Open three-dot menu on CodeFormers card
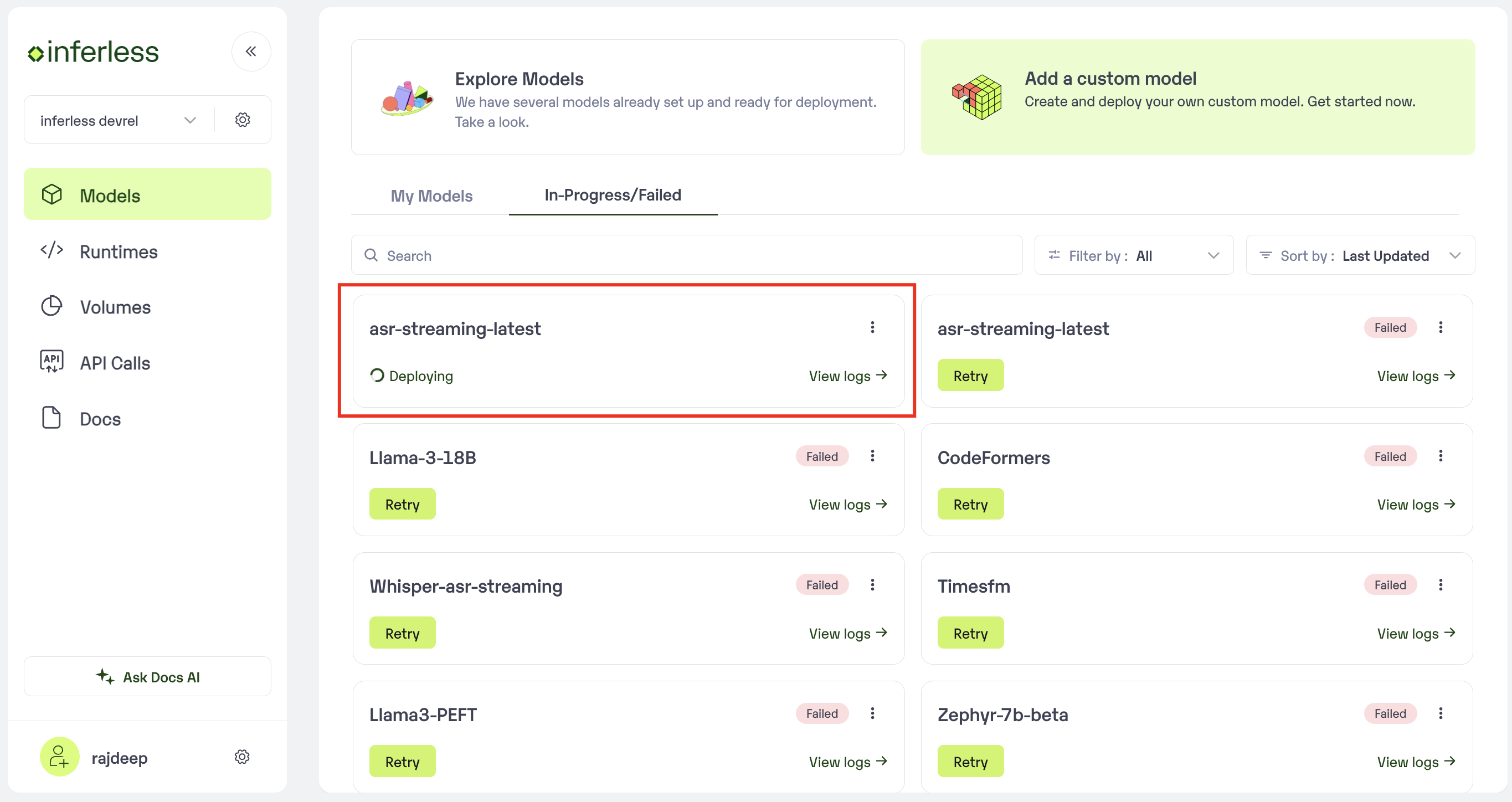This screenshot has height=802, width=1512. pos(1441,456)
